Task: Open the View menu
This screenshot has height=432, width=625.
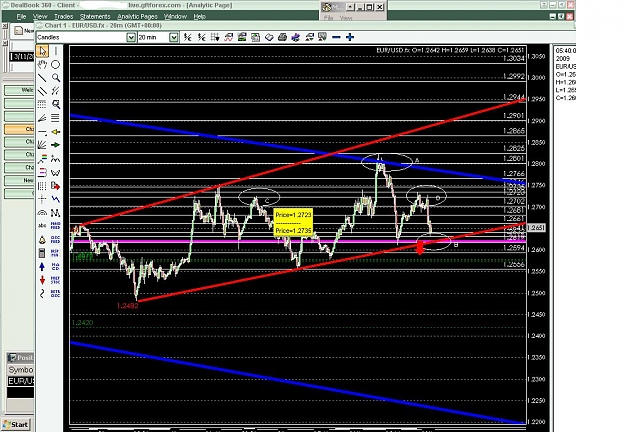Action: (x=40, y=16)
